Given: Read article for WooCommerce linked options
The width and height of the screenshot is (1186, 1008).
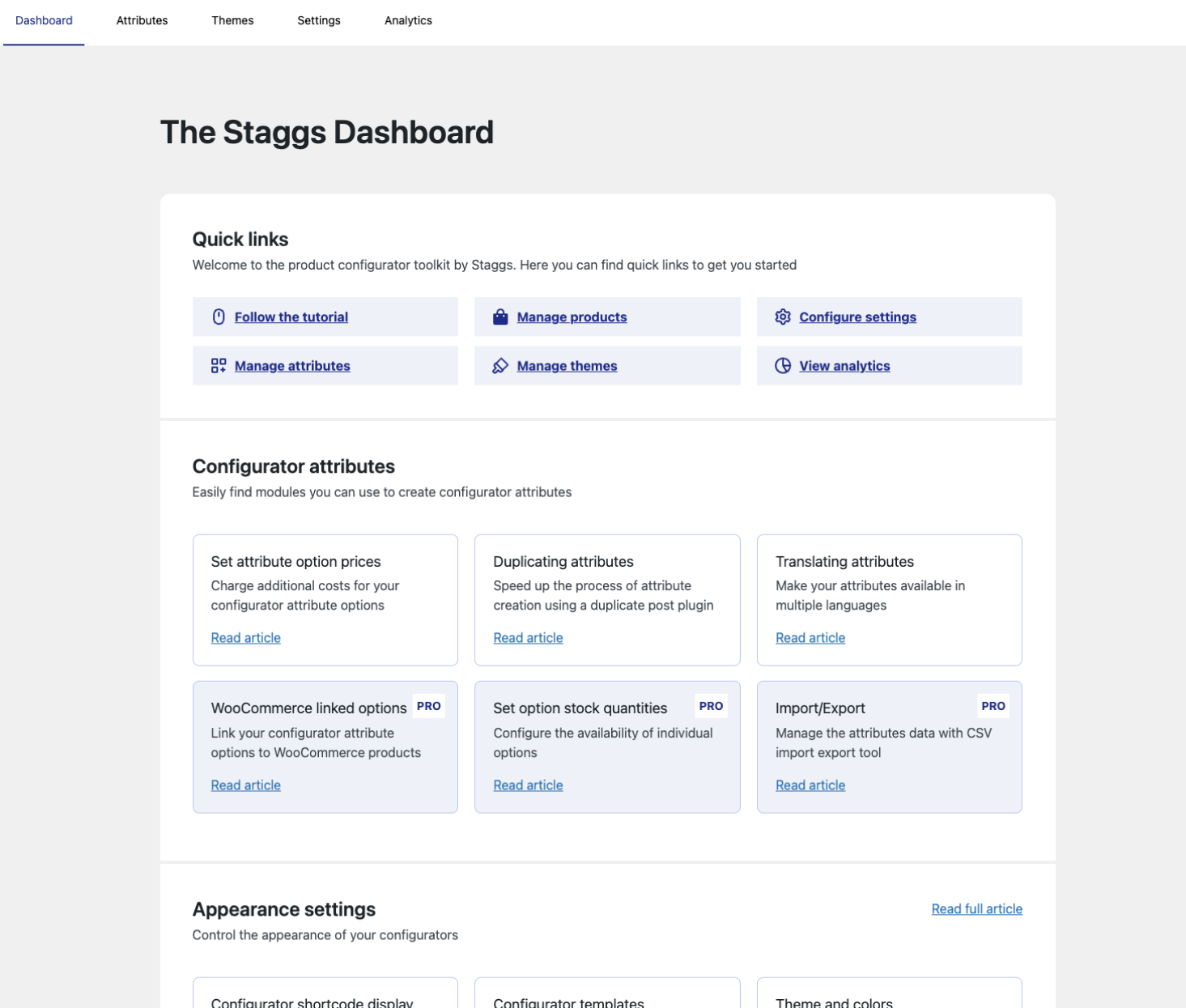Looking at the screenshot, I should [x=245, y=785].
